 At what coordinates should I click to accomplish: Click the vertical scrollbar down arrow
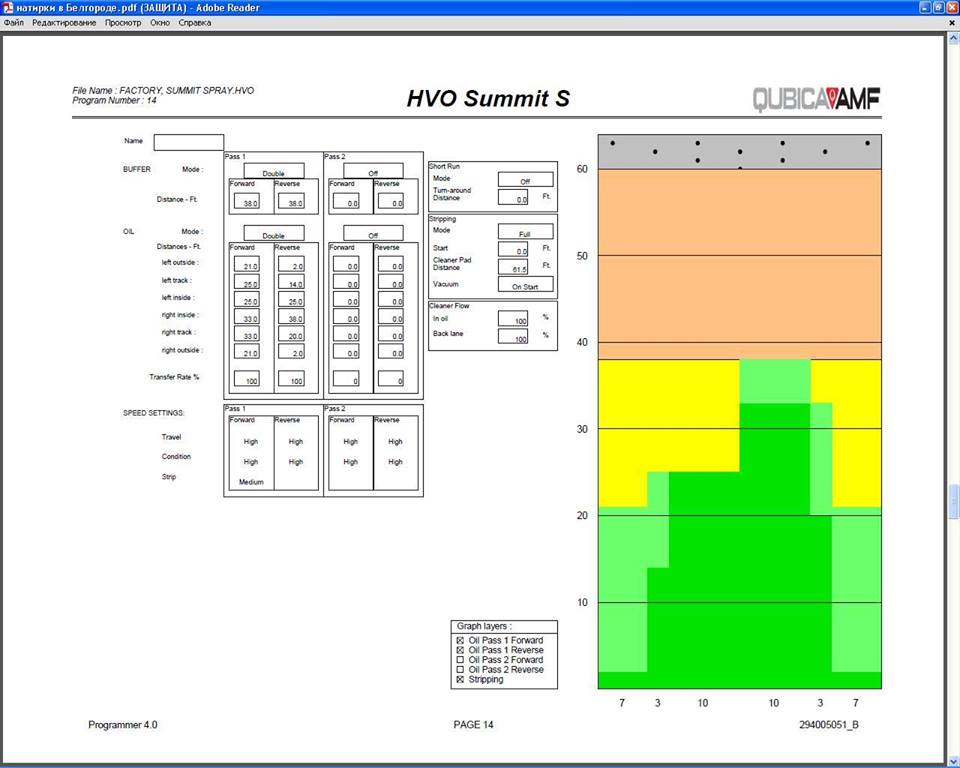tap(953, 761)
